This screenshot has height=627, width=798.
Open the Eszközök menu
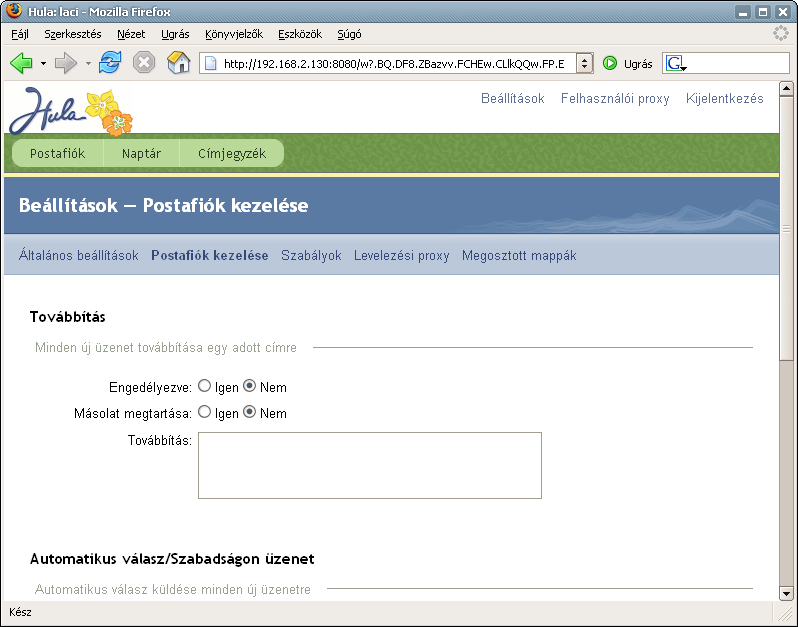click(300, 34)
